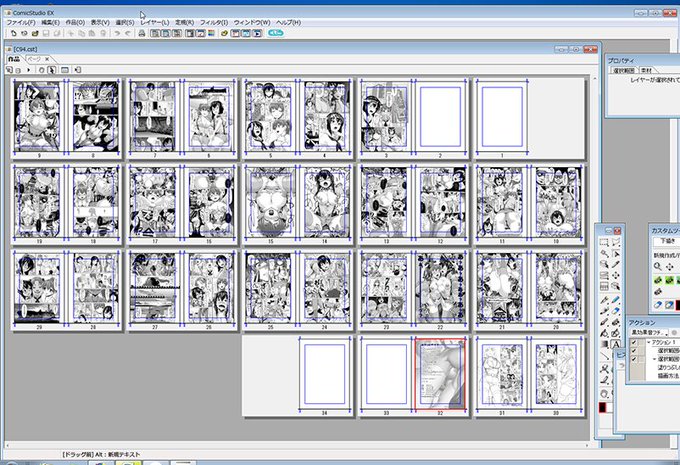Toggle checkbox beside アクション 1
This screenshot has height=465, width=680.
[x=634, y=343]
